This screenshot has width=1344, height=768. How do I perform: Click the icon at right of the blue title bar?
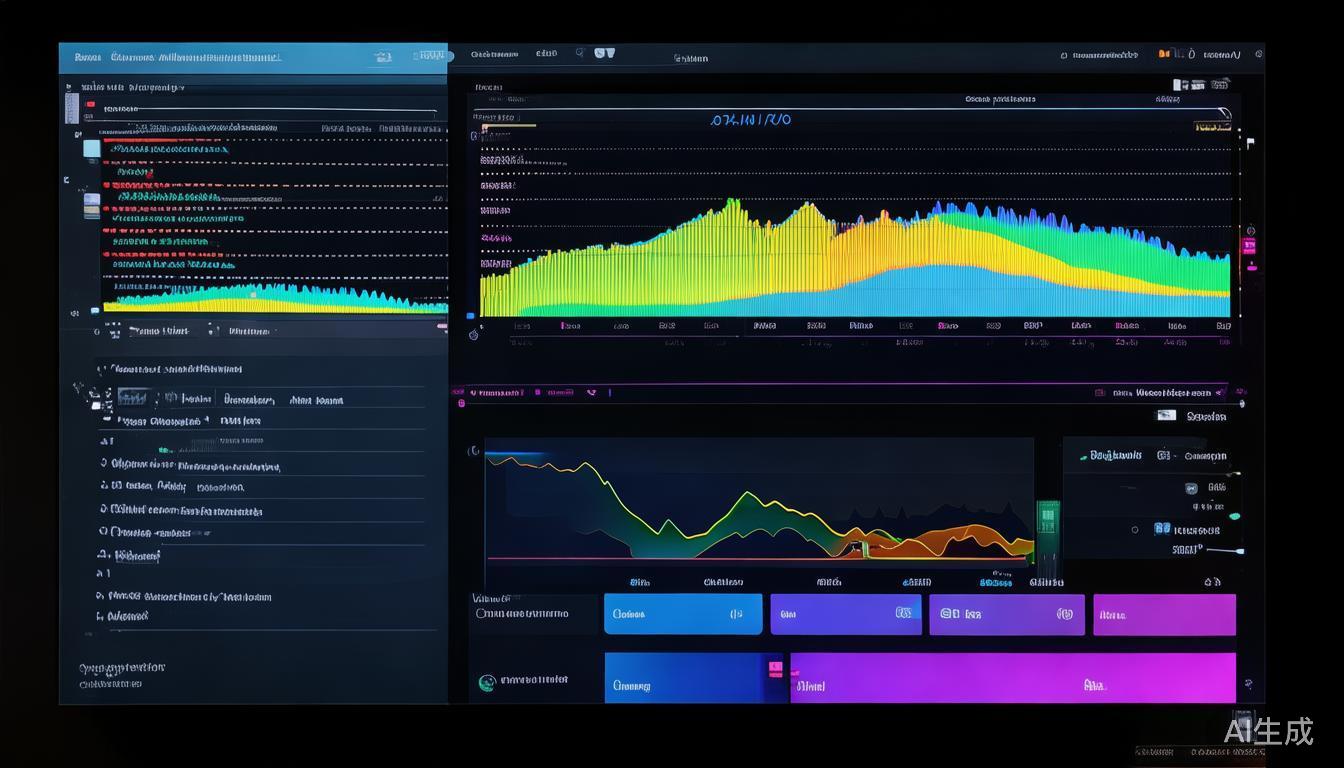point(382,58)
